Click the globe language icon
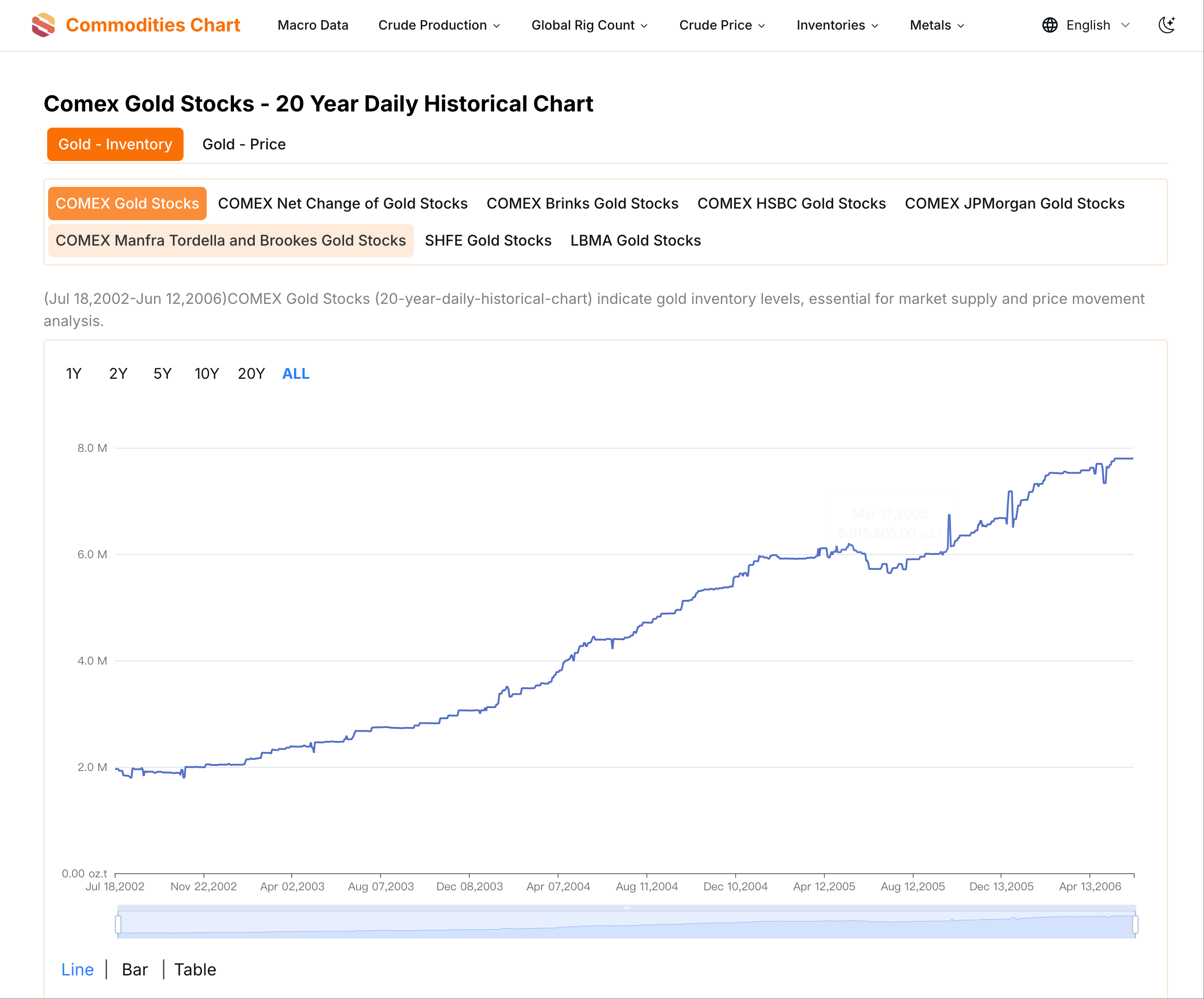The image size is (1204, 999). pos(1050,25)
